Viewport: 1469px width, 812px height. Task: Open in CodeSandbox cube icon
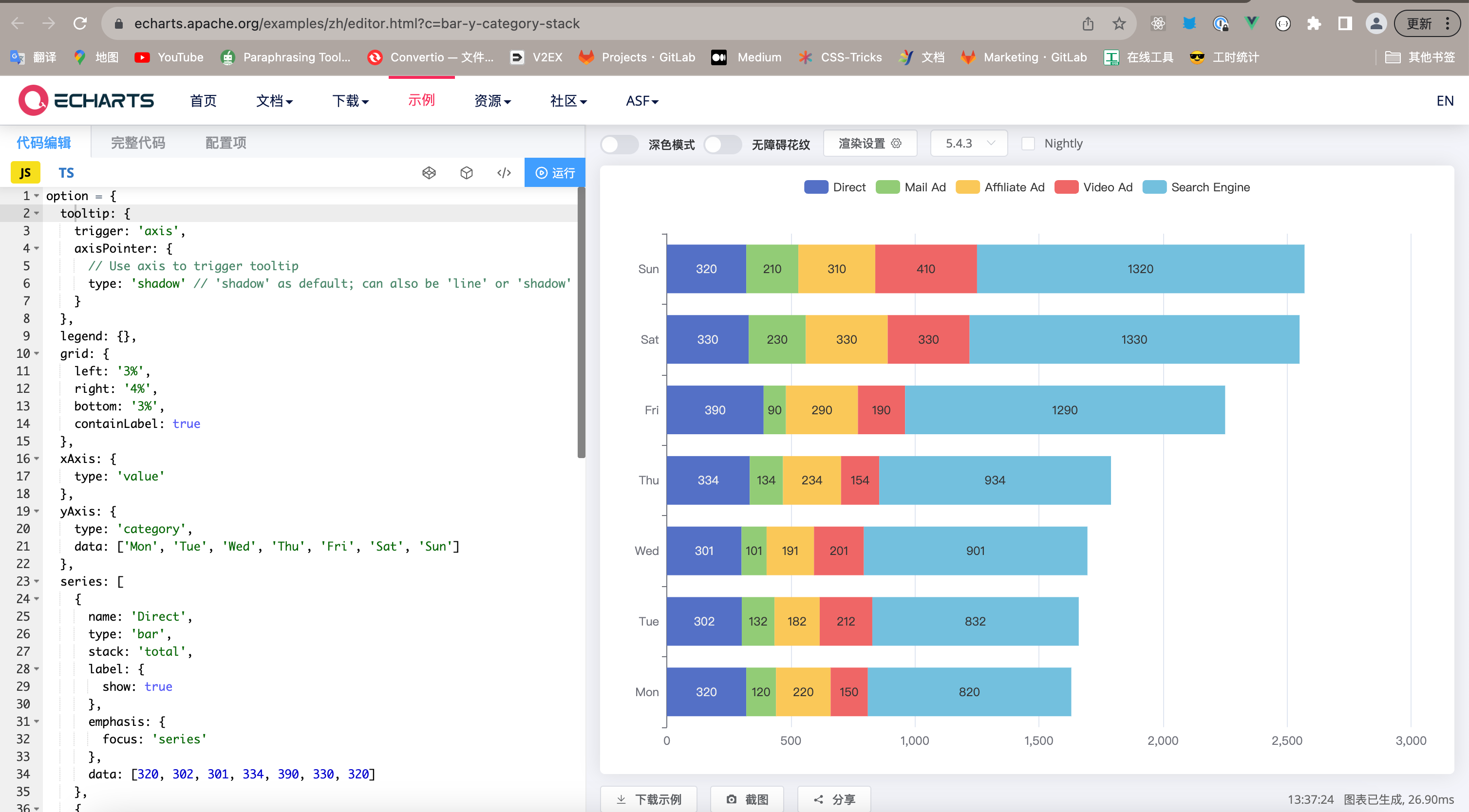[467, 173]
